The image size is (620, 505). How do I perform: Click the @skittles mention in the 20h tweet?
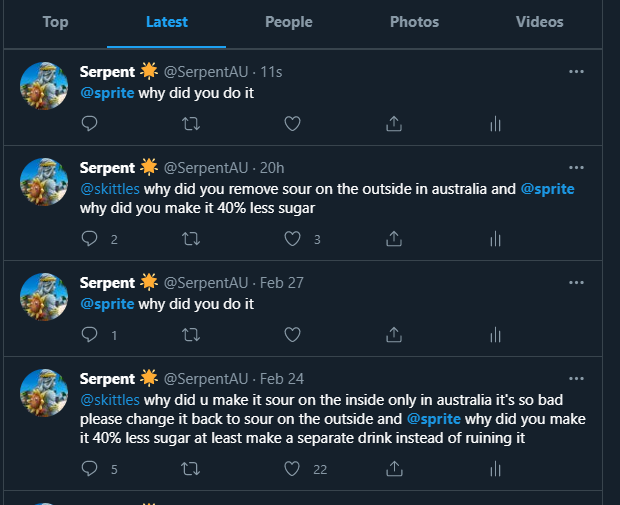(x=110, y=188)
